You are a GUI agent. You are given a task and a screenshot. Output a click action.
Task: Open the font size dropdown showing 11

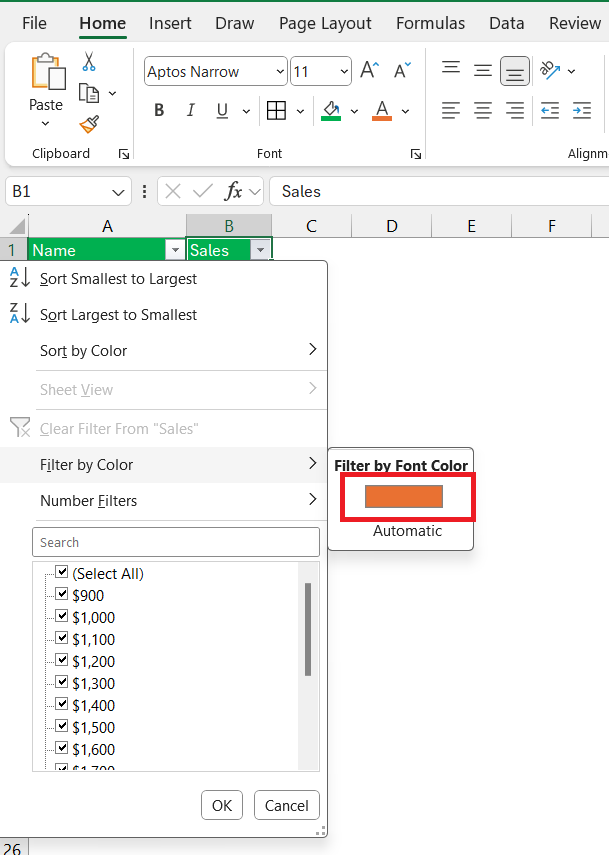click(344, 71)
